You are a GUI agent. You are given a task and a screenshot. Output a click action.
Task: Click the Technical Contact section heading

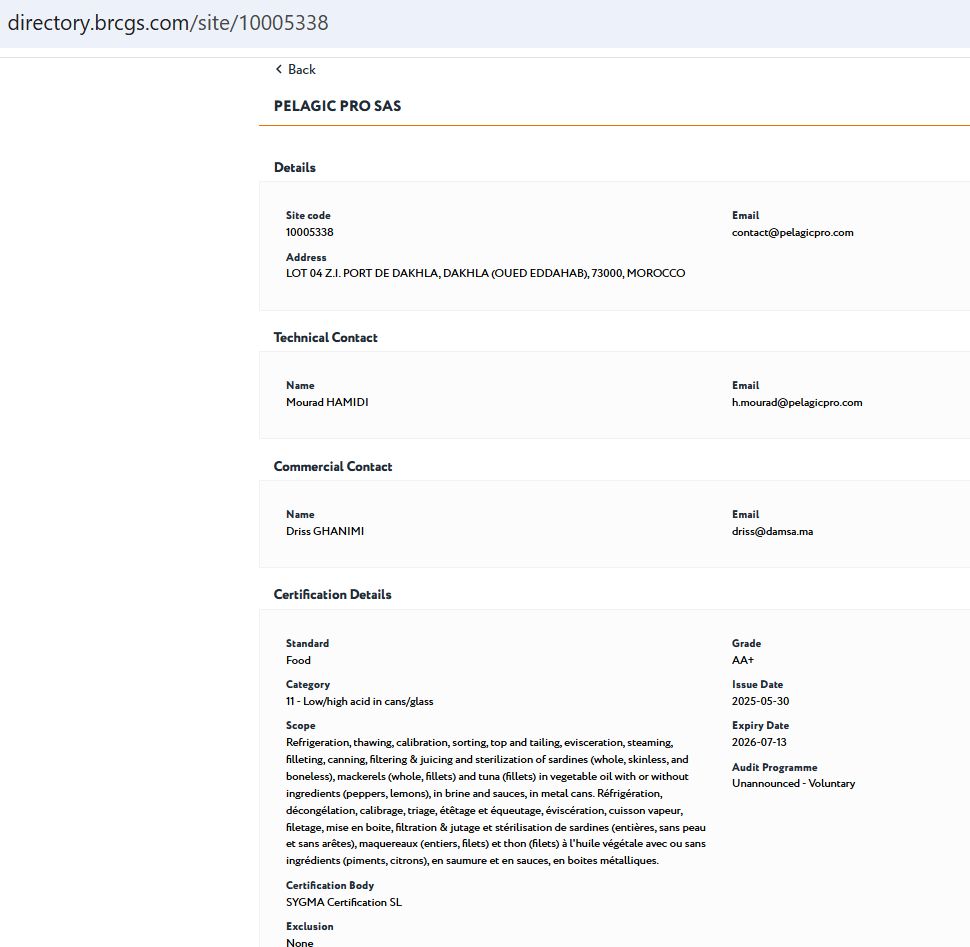pos(325,338)
